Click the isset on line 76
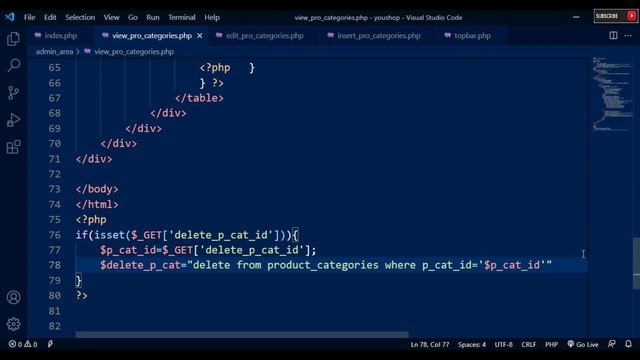 click(109, 235)
